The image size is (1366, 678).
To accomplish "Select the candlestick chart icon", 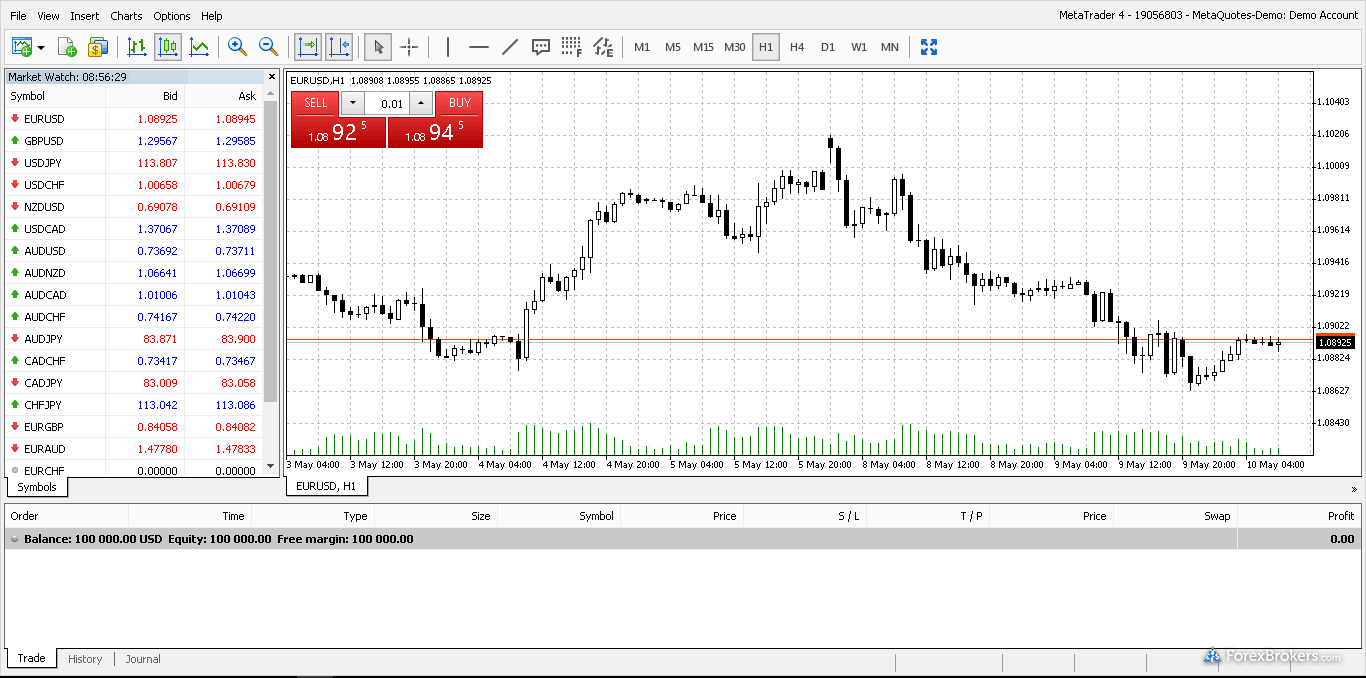I will point(167,46).
